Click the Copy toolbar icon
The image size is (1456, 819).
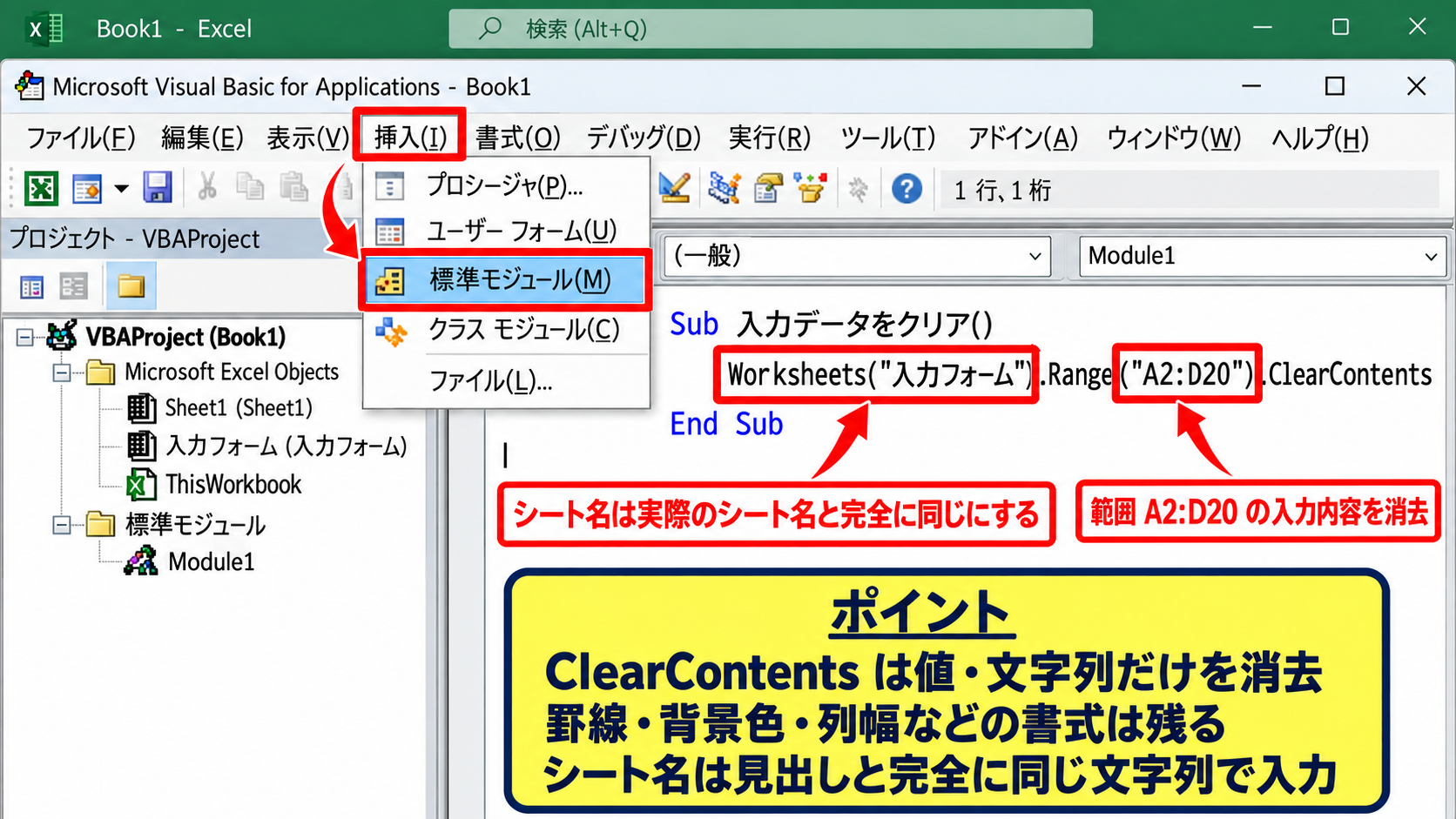tap(251, 187)
